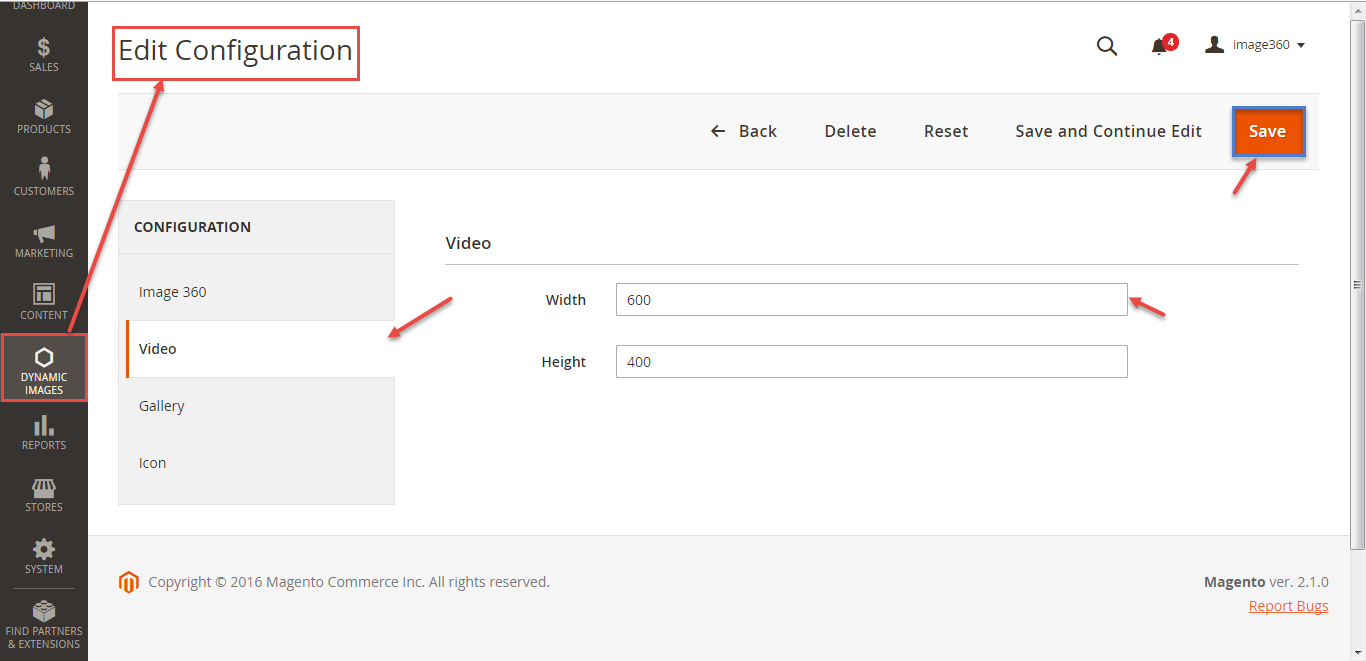Click the search magnifier icon

point(1107,45)
